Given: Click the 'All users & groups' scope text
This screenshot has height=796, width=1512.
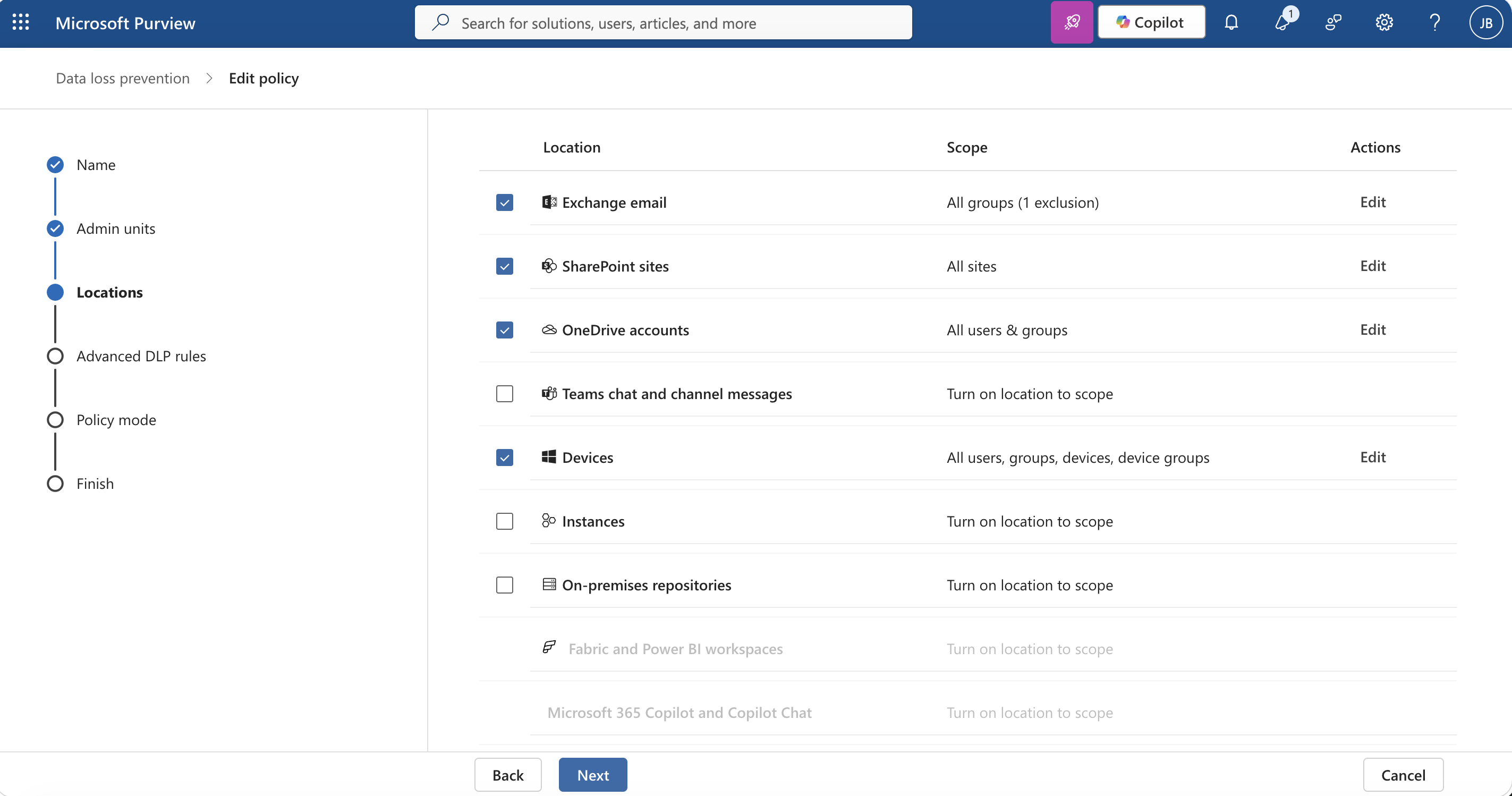Looking at the screenshot, I should tap(1007, 330).
